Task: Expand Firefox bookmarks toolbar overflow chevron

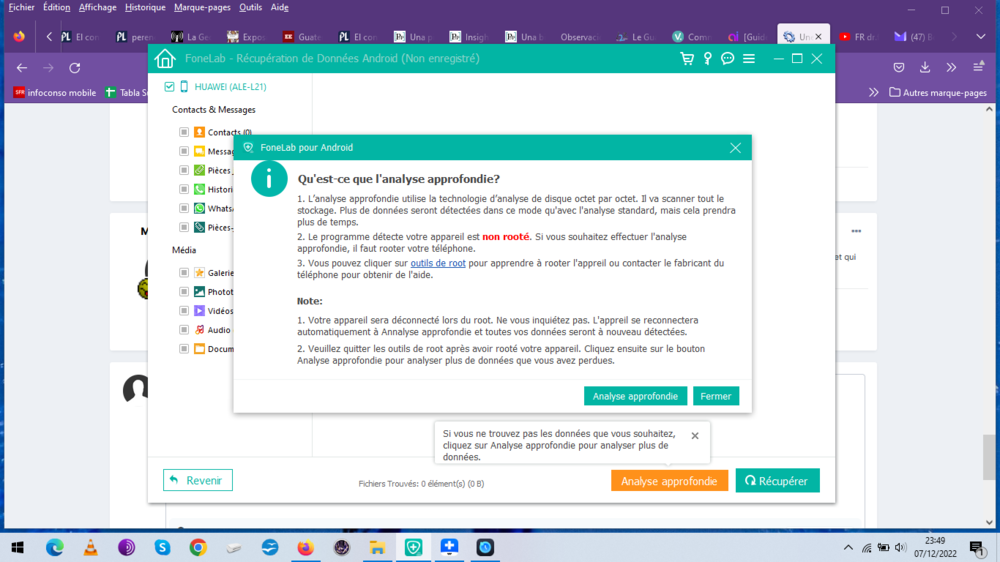Action: tap(874, 92)
